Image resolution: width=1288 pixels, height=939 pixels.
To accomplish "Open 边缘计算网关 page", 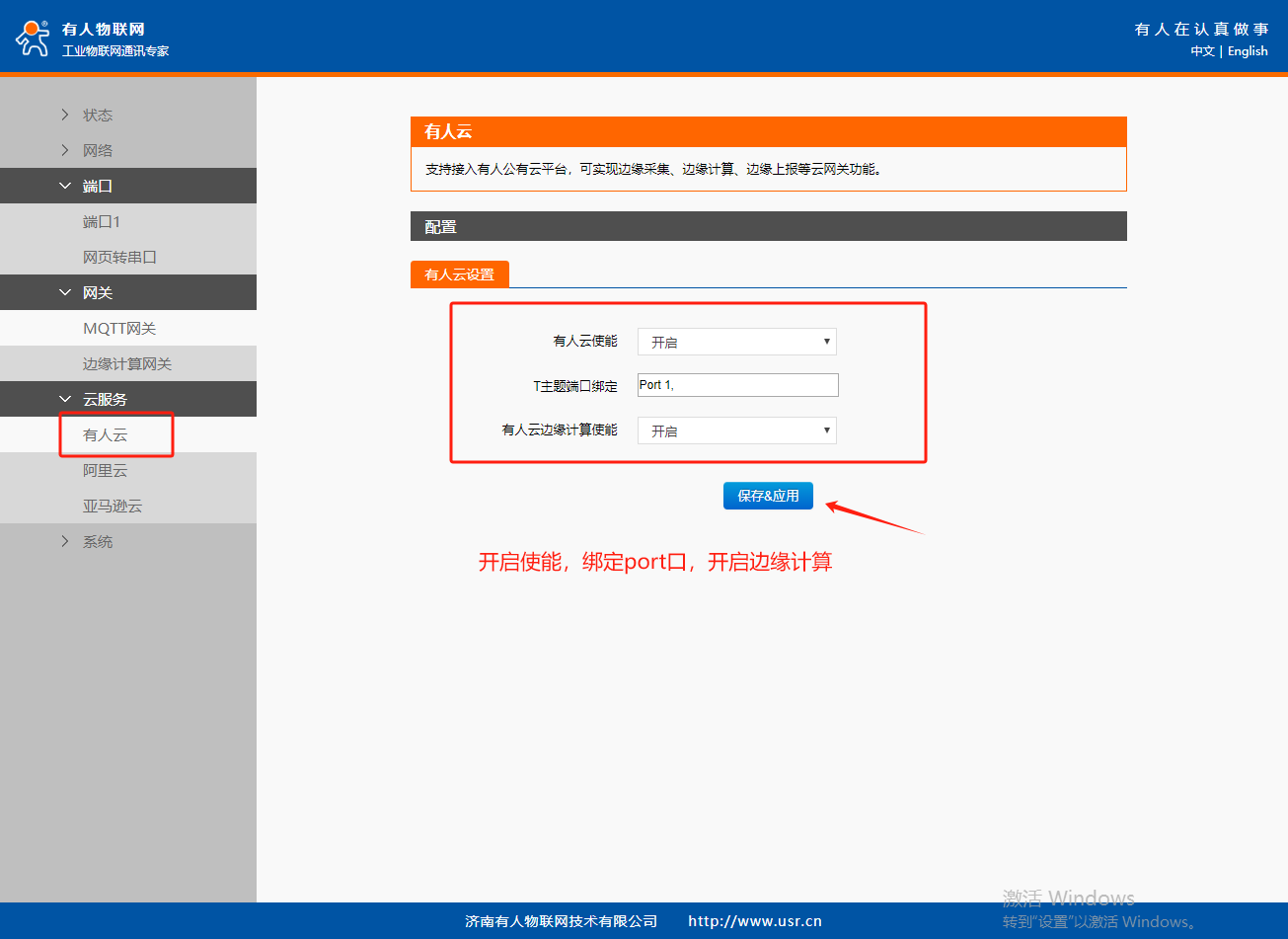I will click(127, 363).
